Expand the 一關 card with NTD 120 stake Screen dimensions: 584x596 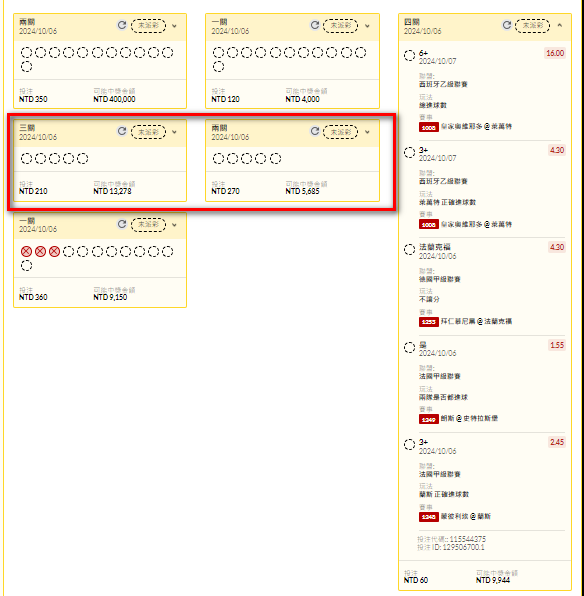tap(367, 26)
